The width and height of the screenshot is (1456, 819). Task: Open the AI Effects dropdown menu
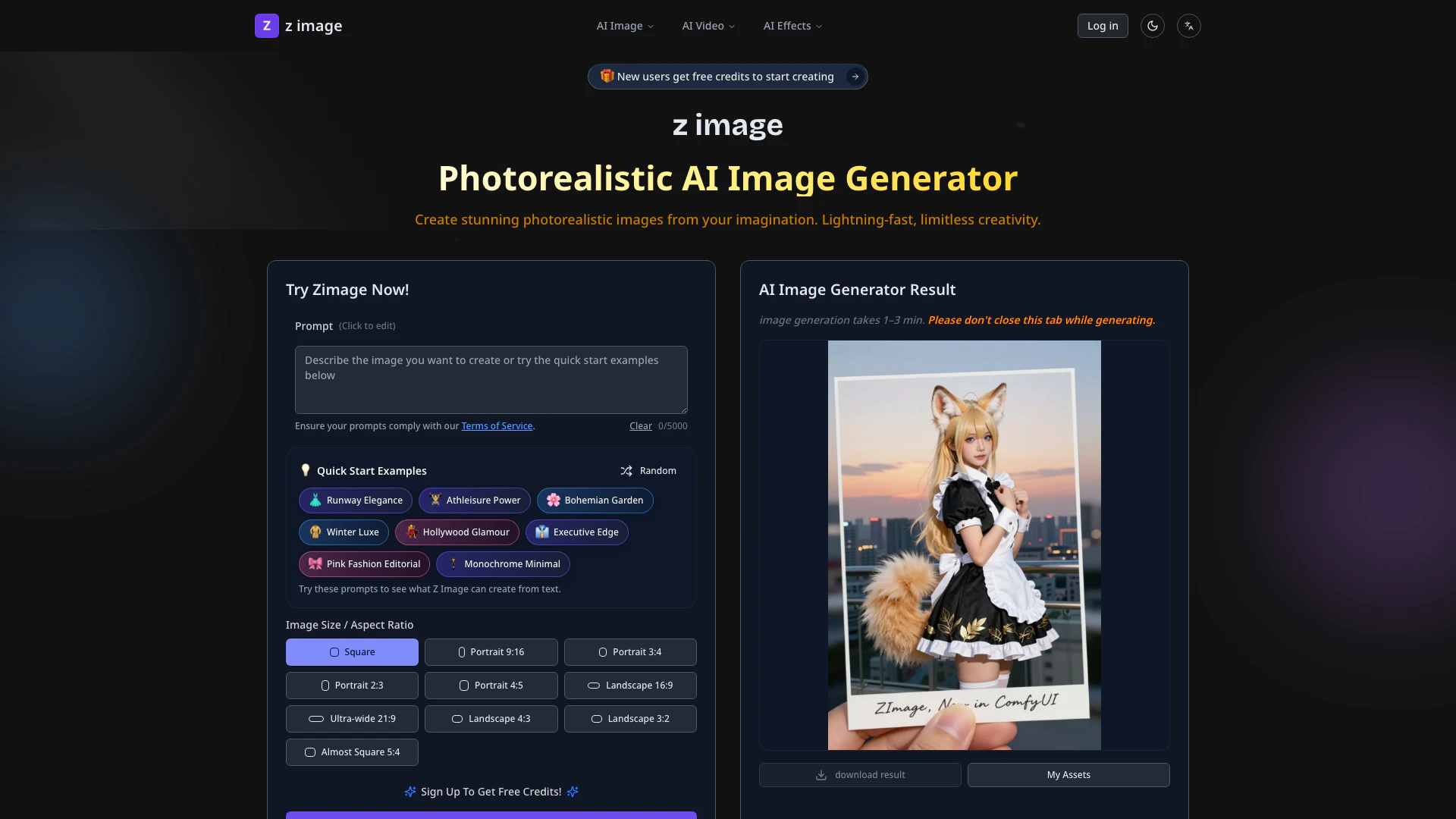792,26
